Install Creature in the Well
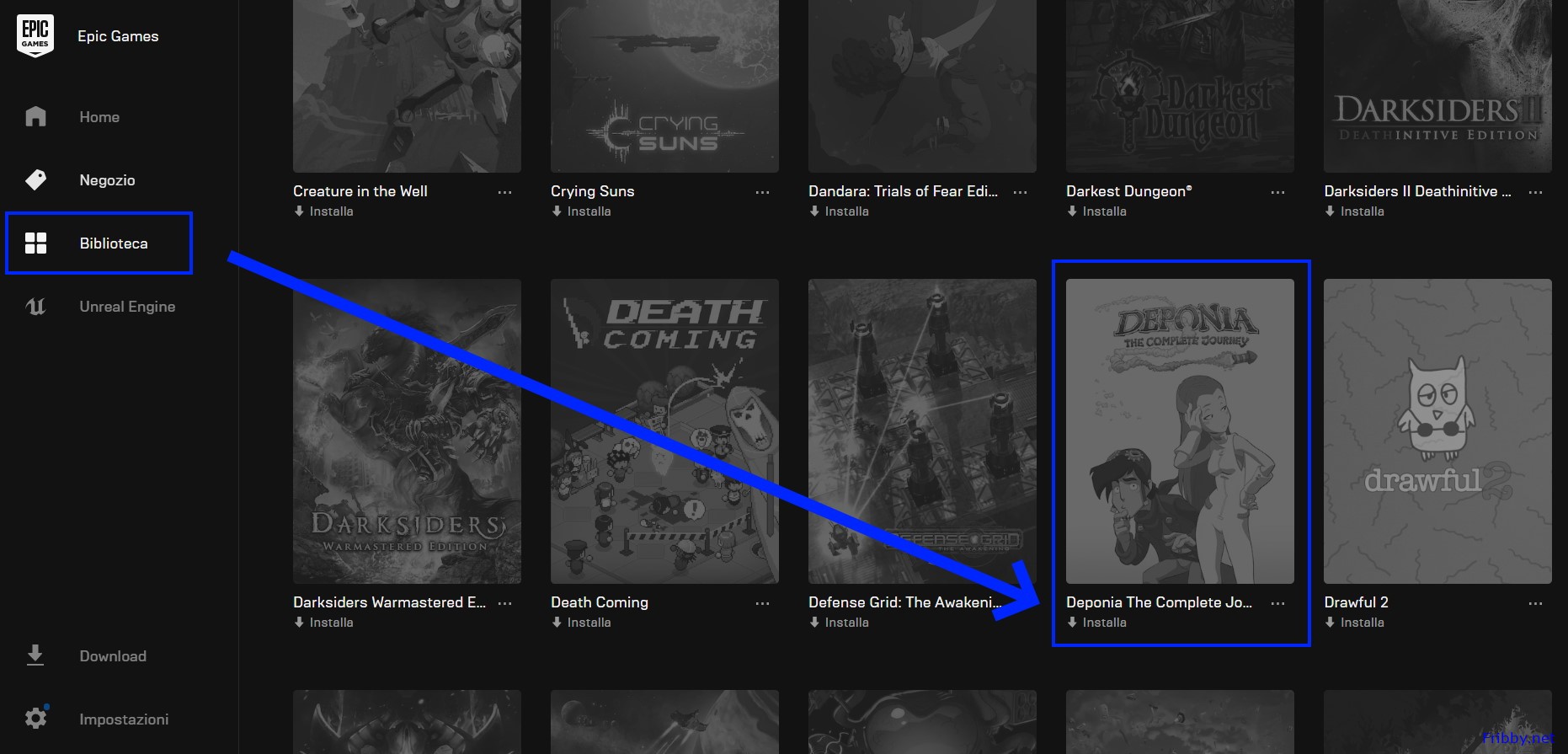This screenshot has height=754, width=1568. point(323,211)
